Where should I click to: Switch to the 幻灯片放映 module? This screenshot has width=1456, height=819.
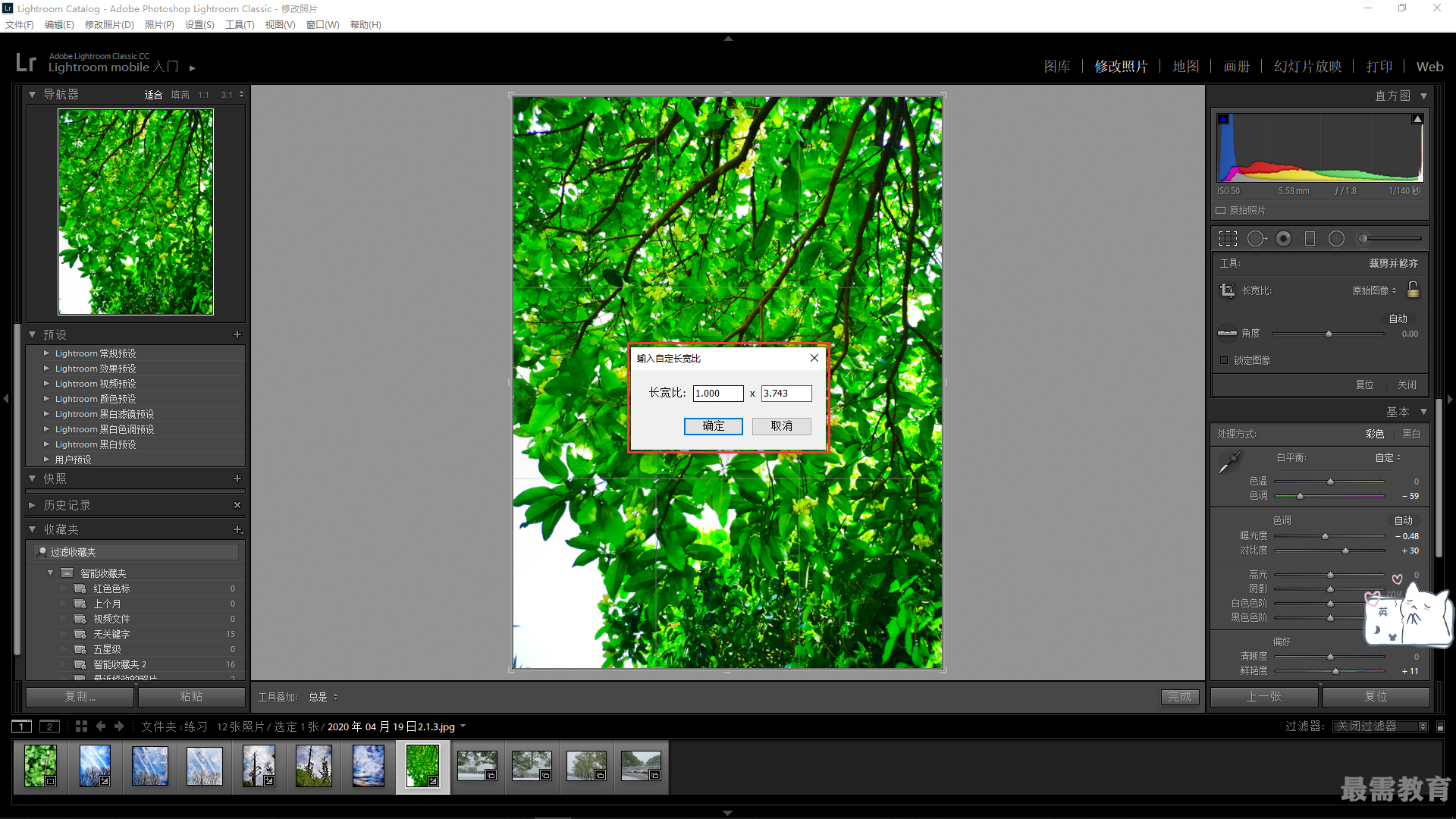1308,67
